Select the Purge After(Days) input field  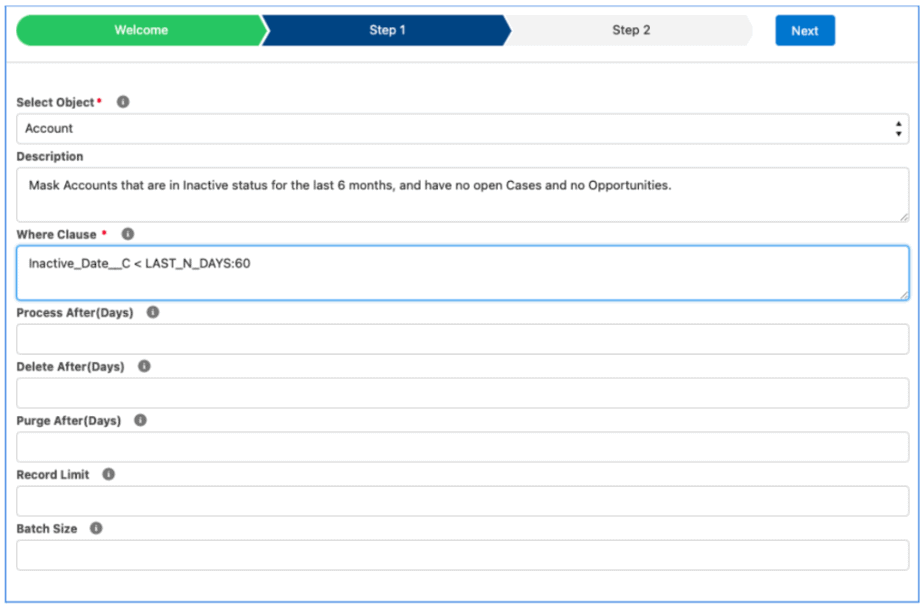(x=462, y=447)
